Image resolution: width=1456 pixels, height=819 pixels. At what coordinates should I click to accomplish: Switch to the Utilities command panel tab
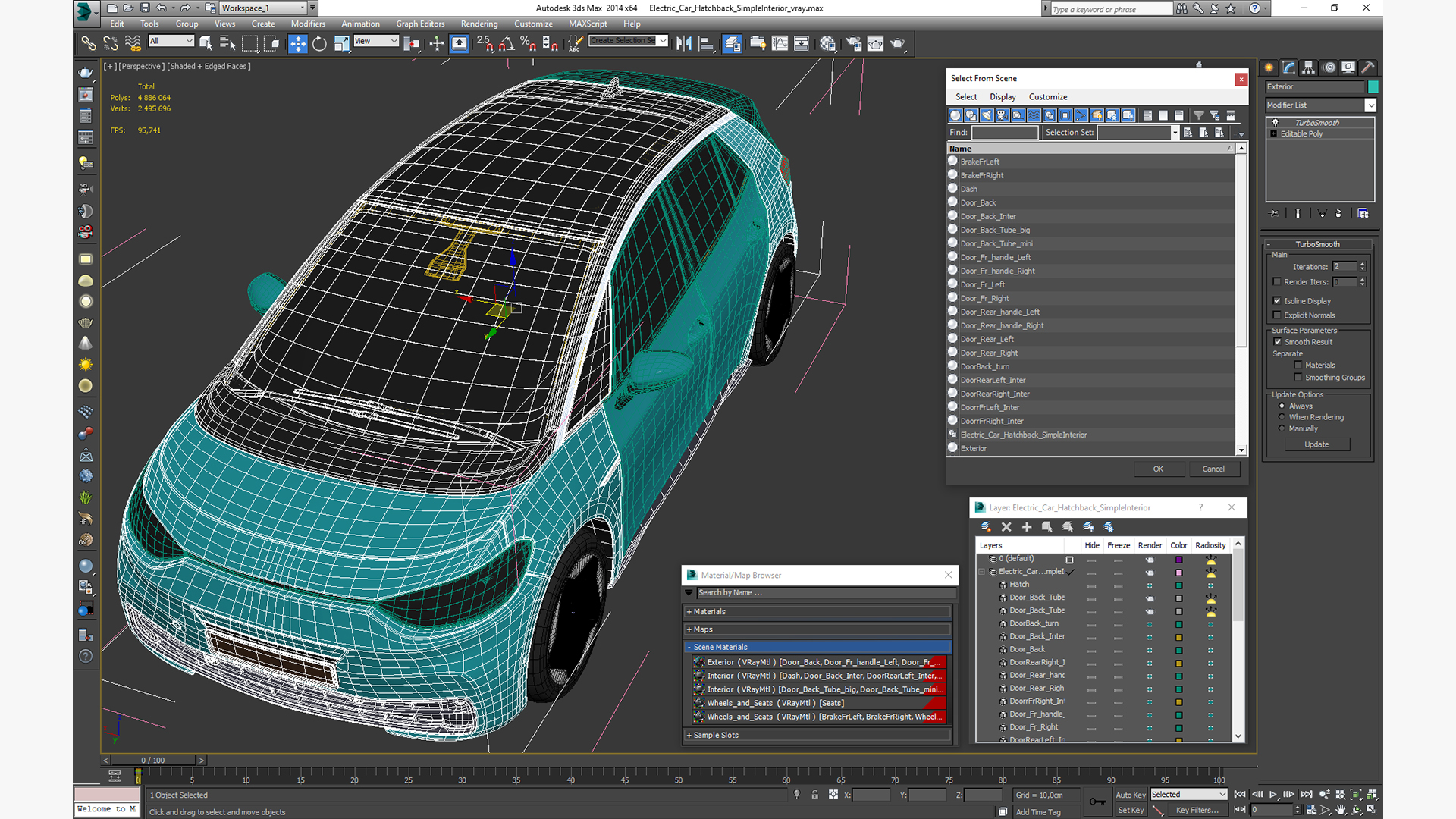[x=1368, y=67]
